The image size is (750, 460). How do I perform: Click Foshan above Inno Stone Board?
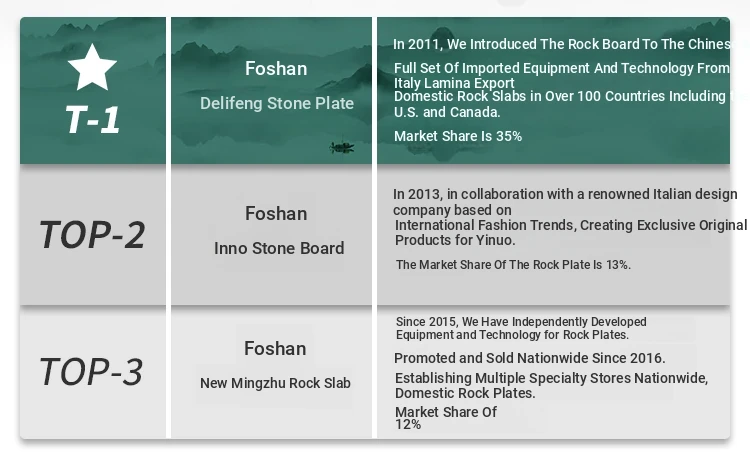point(276,214)
